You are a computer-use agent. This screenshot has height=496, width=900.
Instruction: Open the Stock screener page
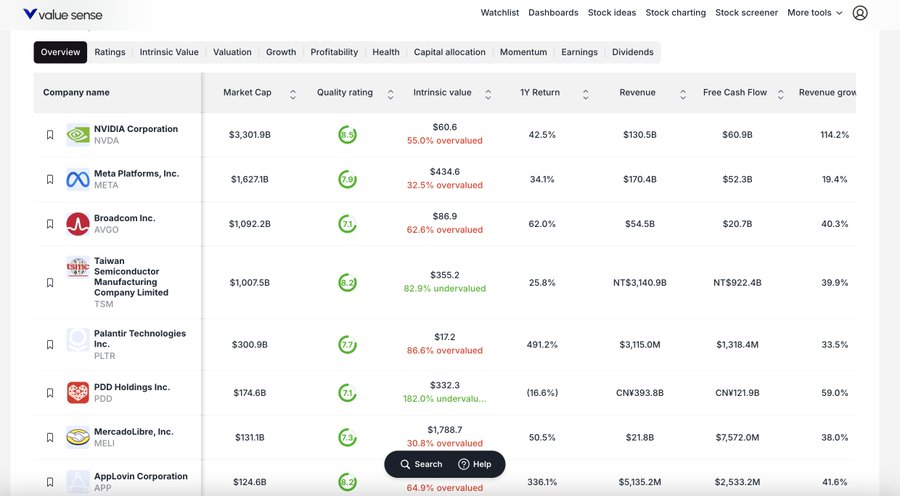(746, 13)
